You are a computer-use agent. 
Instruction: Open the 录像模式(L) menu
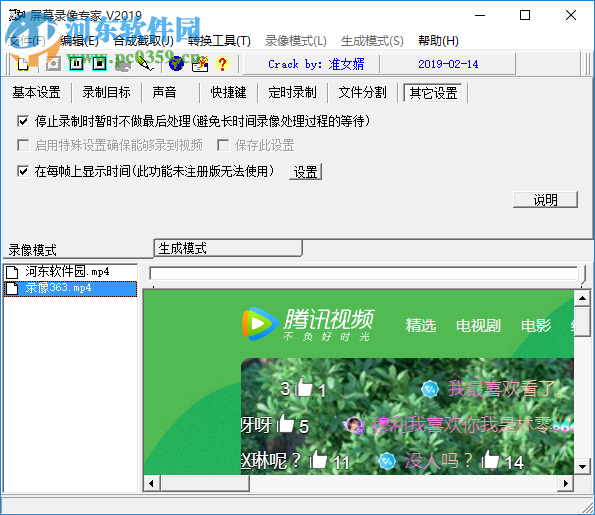tap(296, 41)
